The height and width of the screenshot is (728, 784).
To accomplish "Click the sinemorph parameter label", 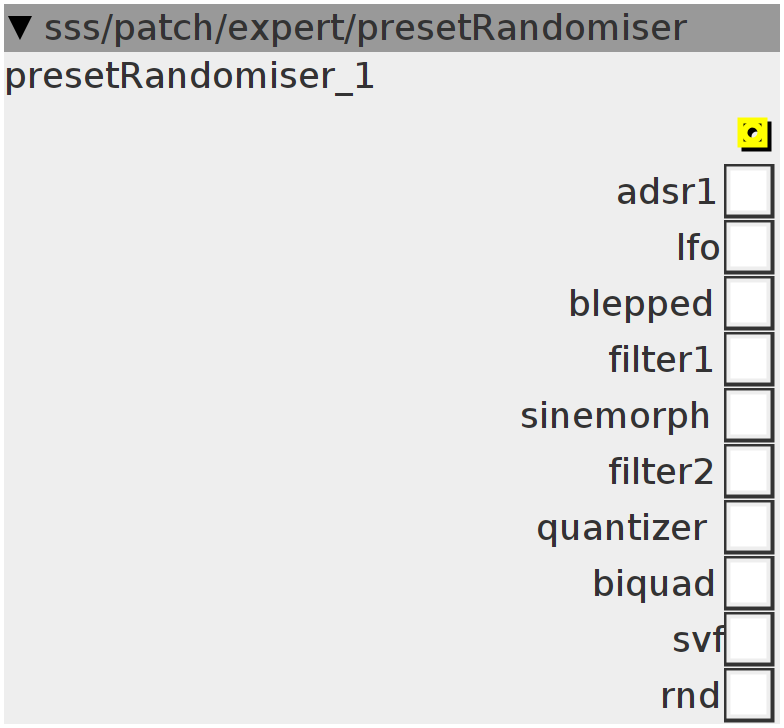I will point(615,416).
